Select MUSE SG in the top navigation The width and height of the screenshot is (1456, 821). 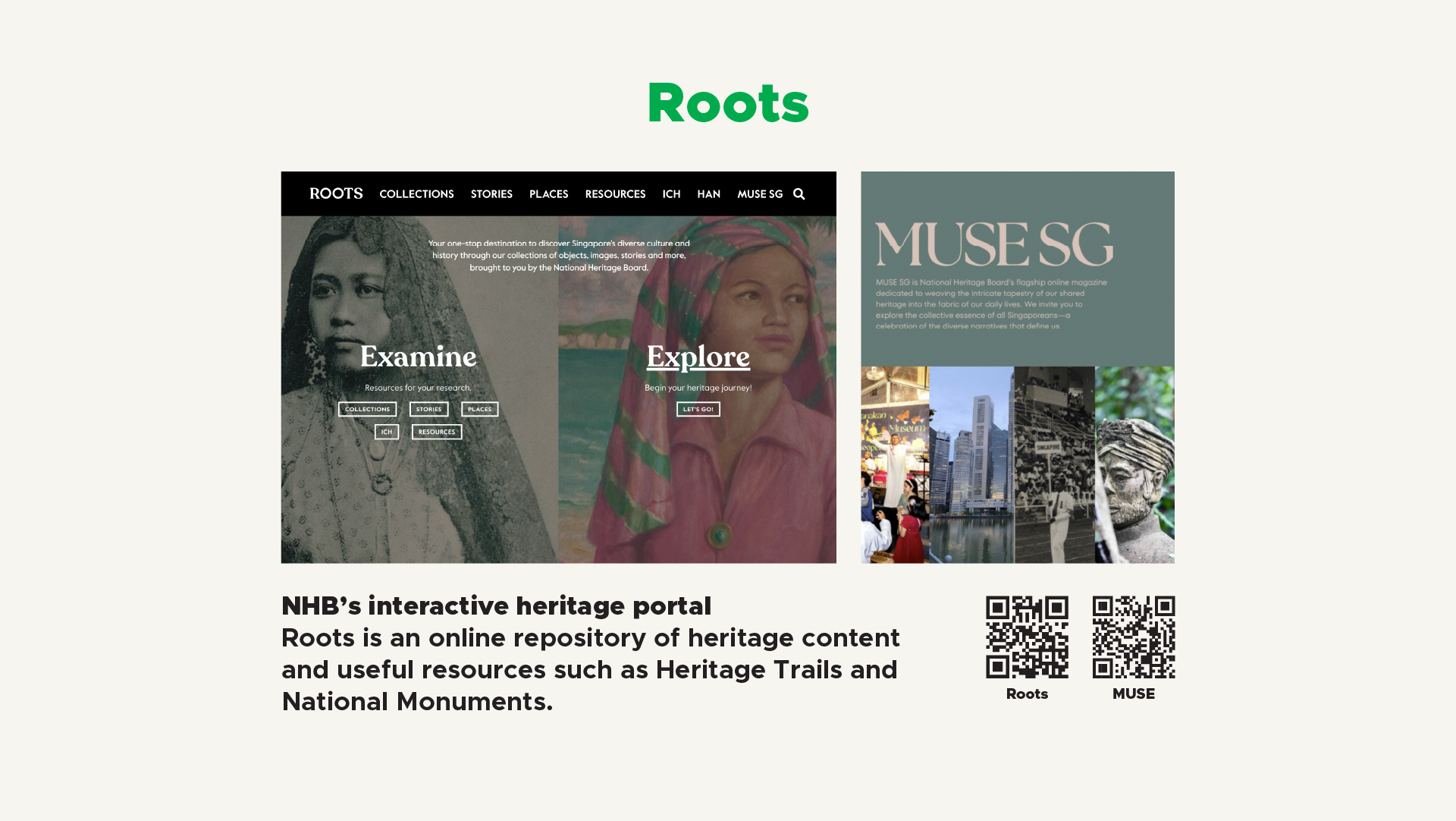pyautogui.click(x=760, y=194)
